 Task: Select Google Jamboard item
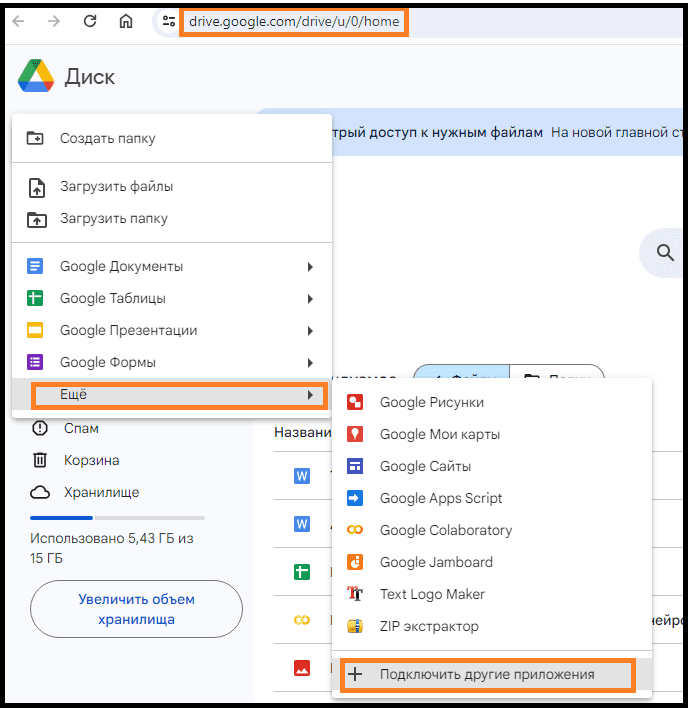point(492,562)
